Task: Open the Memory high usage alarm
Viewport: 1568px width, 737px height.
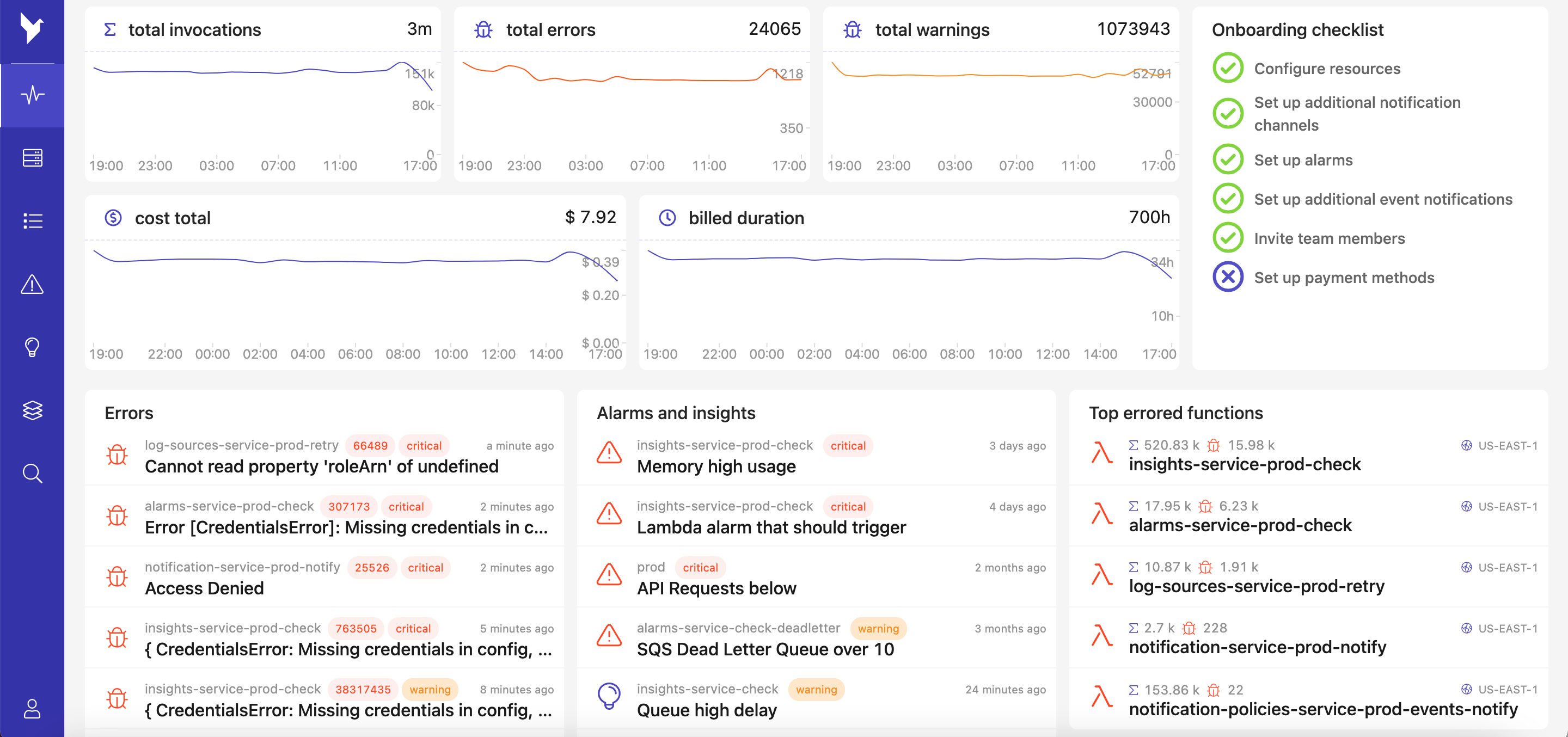Action: 716,466
